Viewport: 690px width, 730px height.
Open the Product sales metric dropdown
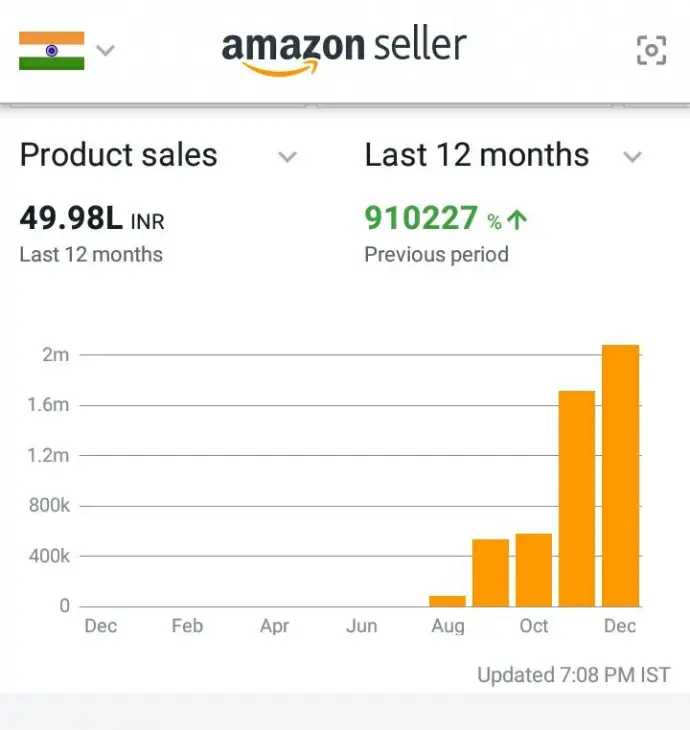(x=158, y=155)
